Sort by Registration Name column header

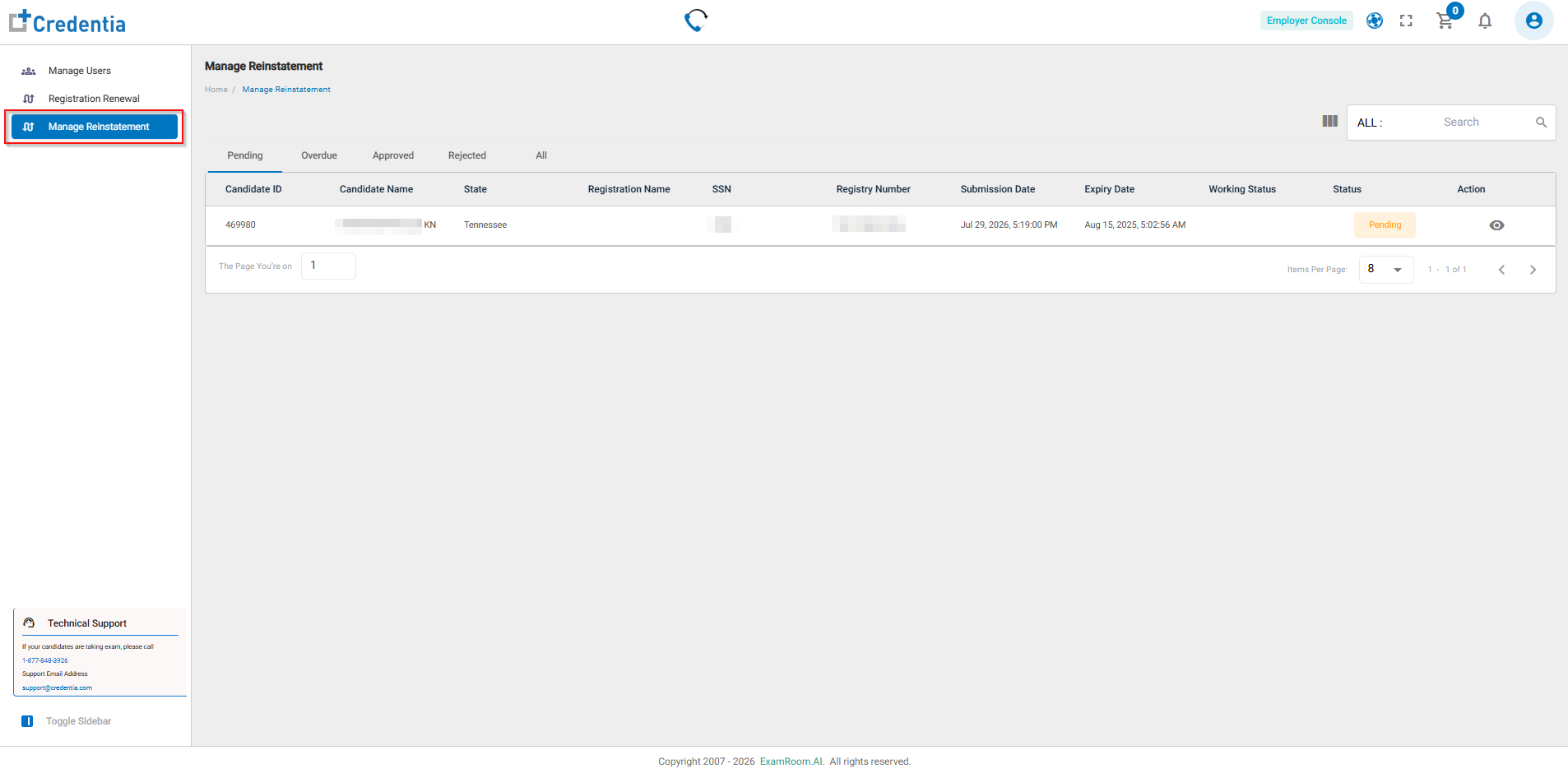click(629, 189)
